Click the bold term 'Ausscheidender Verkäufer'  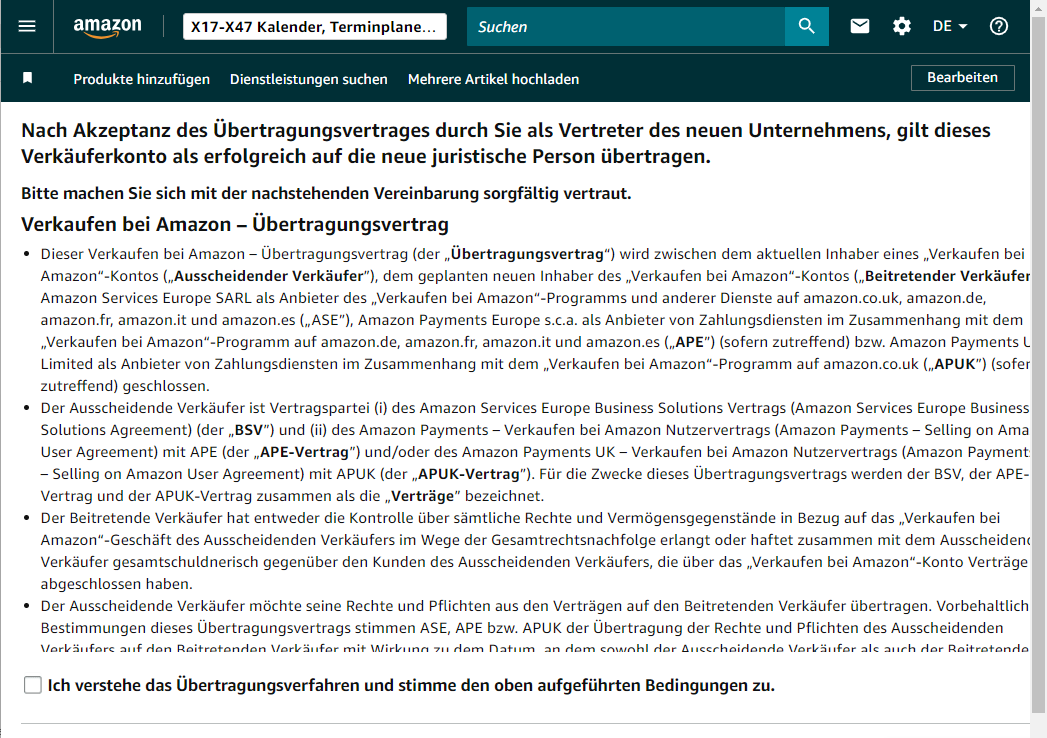[x=269, y=276]
